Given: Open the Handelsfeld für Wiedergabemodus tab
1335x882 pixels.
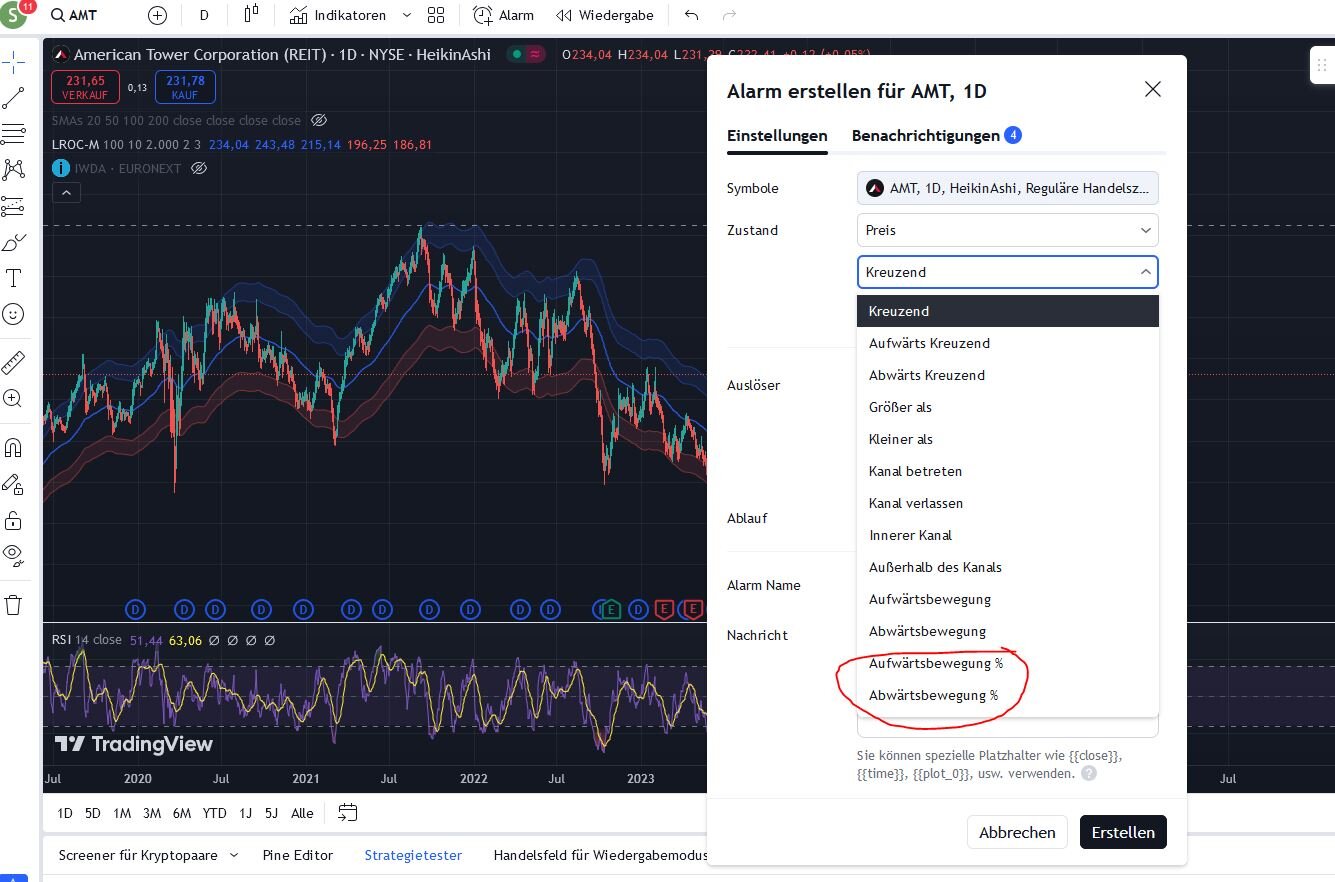Looking at the screenshot, I should click(600, 855).
